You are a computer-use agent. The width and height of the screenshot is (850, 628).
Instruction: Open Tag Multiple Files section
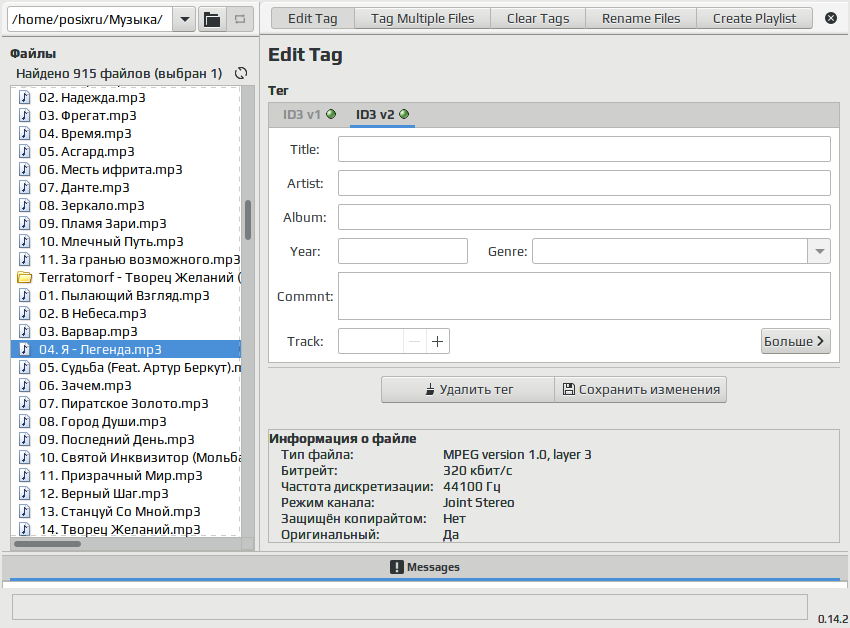pos(422,18)
